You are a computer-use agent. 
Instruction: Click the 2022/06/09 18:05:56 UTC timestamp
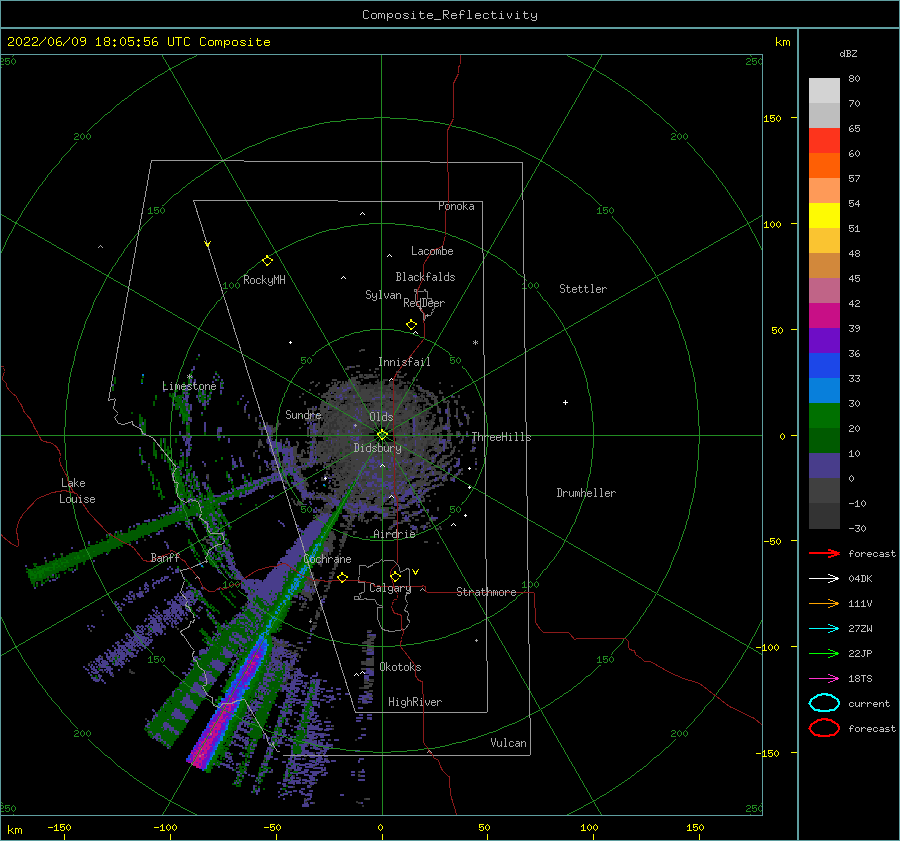point(99,42)
